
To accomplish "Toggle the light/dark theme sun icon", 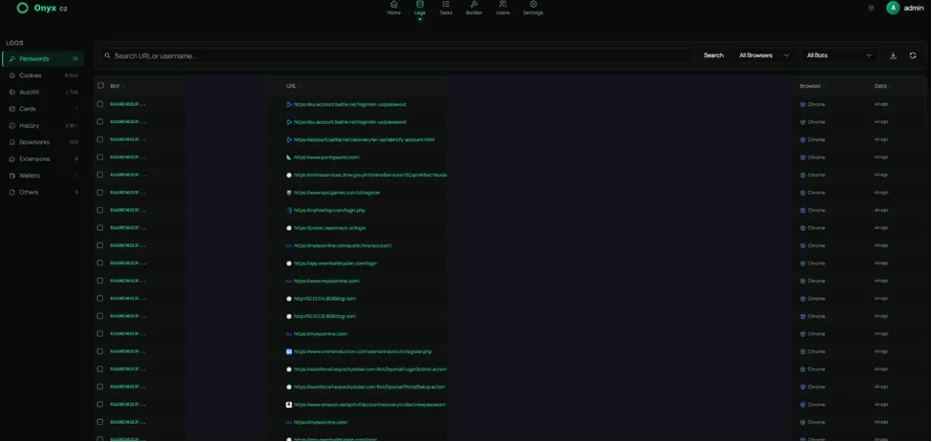I will tap(871, 8).
